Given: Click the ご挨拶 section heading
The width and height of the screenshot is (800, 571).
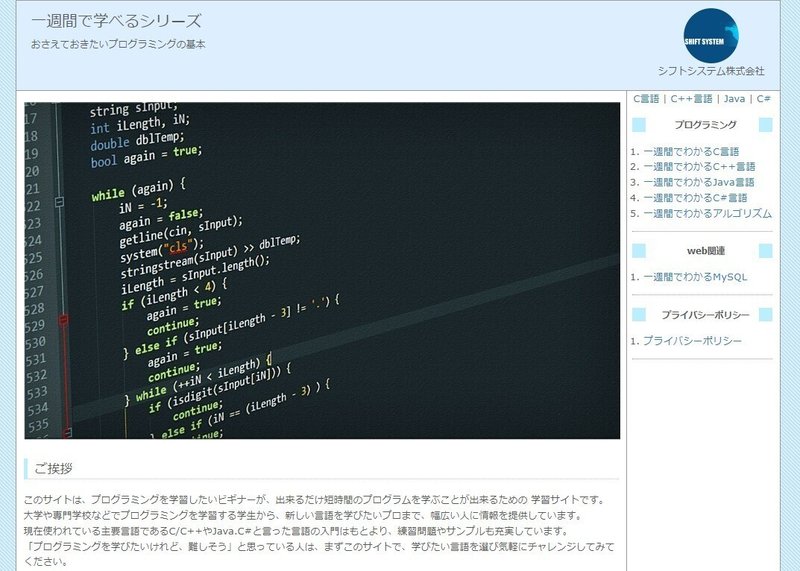Looking at the screenshot, I should 53,468.
